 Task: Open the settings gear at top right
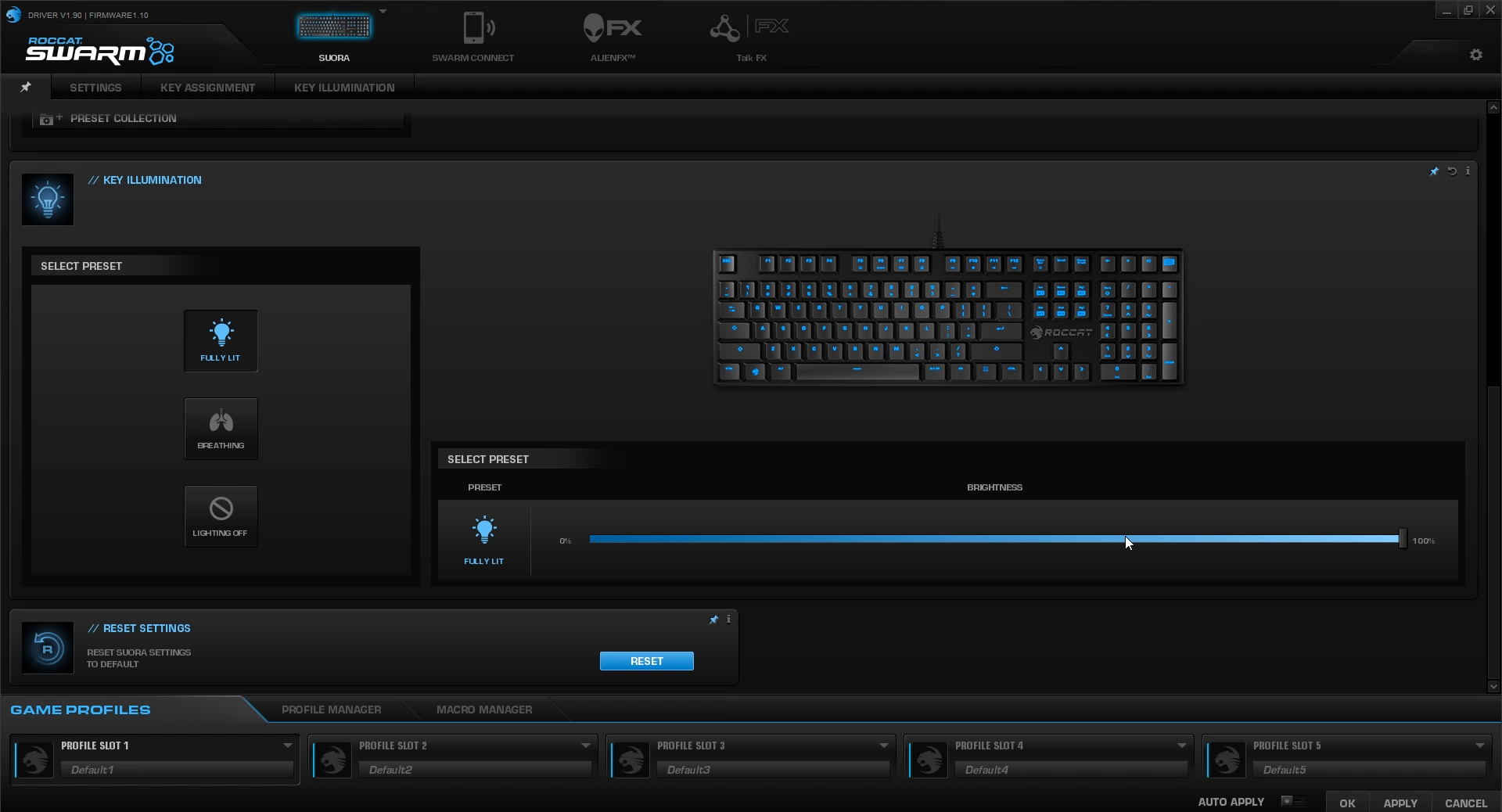1476,55
